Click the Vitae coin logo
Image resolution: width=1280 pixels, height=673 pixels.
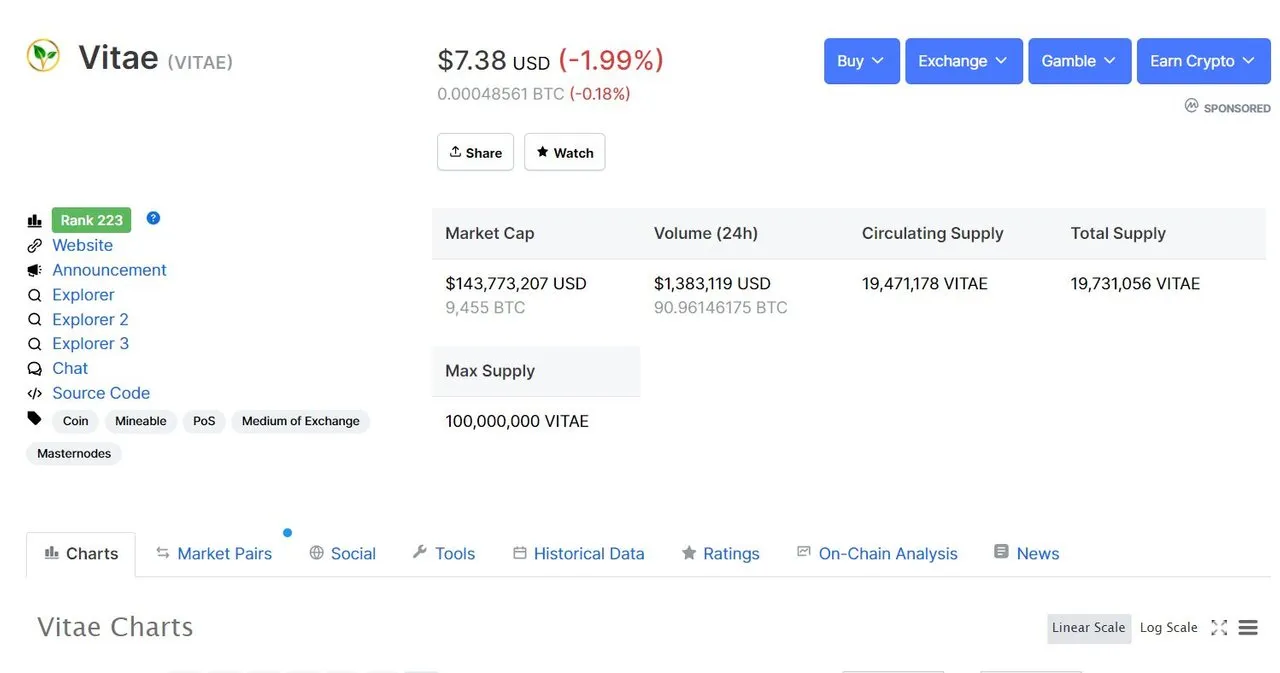[x=43, y=56]
